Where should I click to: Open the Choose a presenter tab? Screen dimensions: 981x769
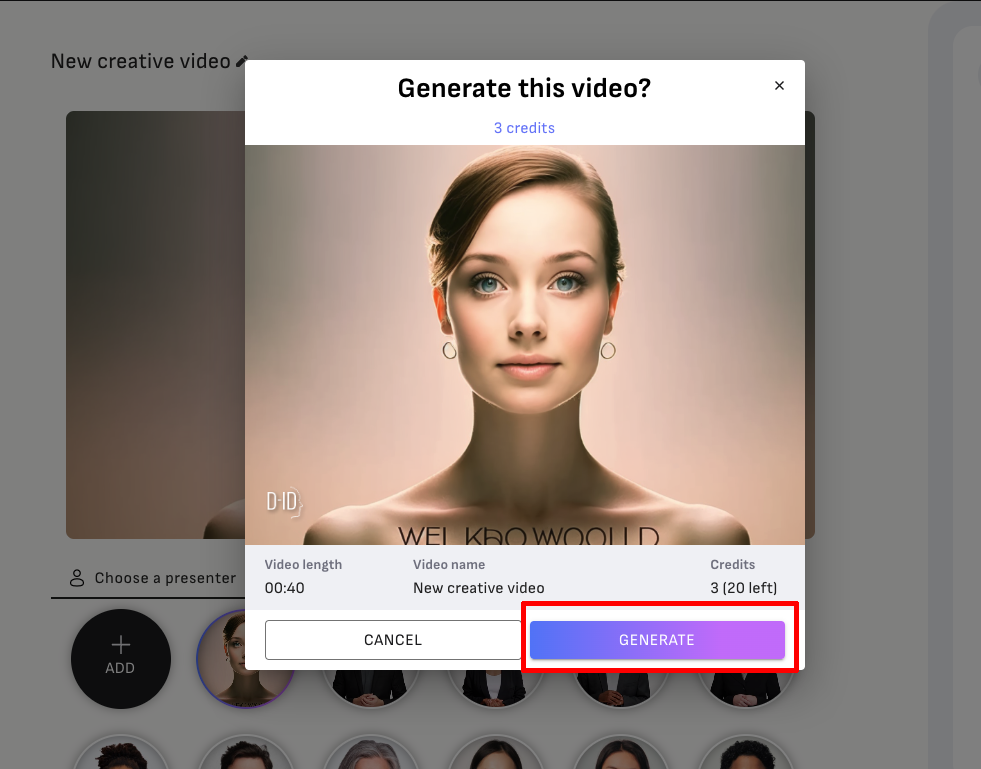point(153,578)
